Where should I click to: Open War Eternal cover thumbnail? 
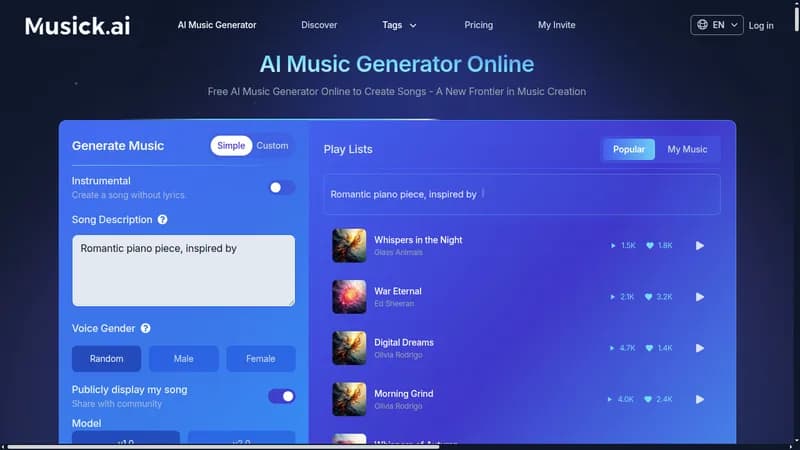point(349,296)
